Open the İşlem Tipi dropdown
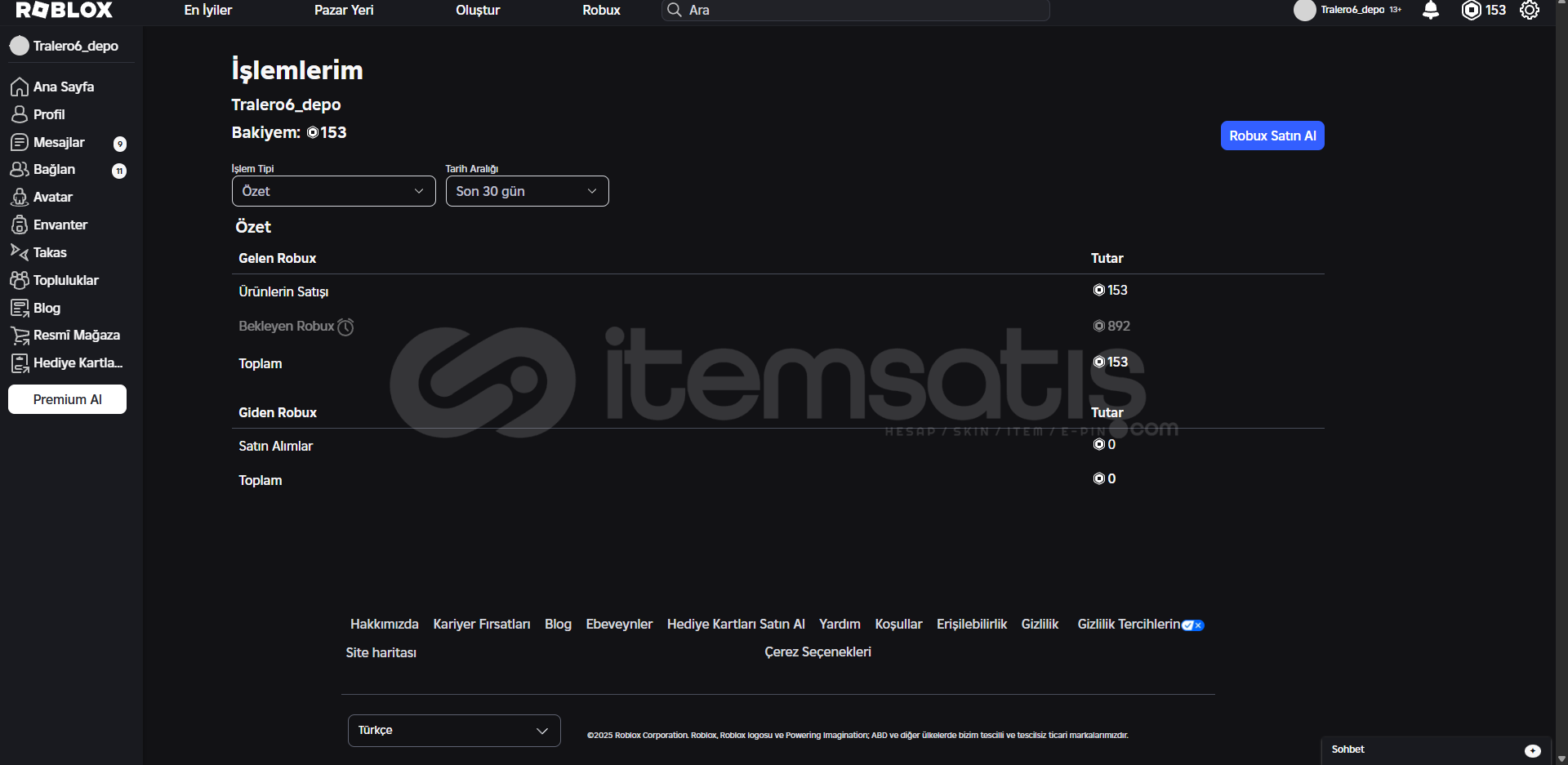 coord(334,191)
